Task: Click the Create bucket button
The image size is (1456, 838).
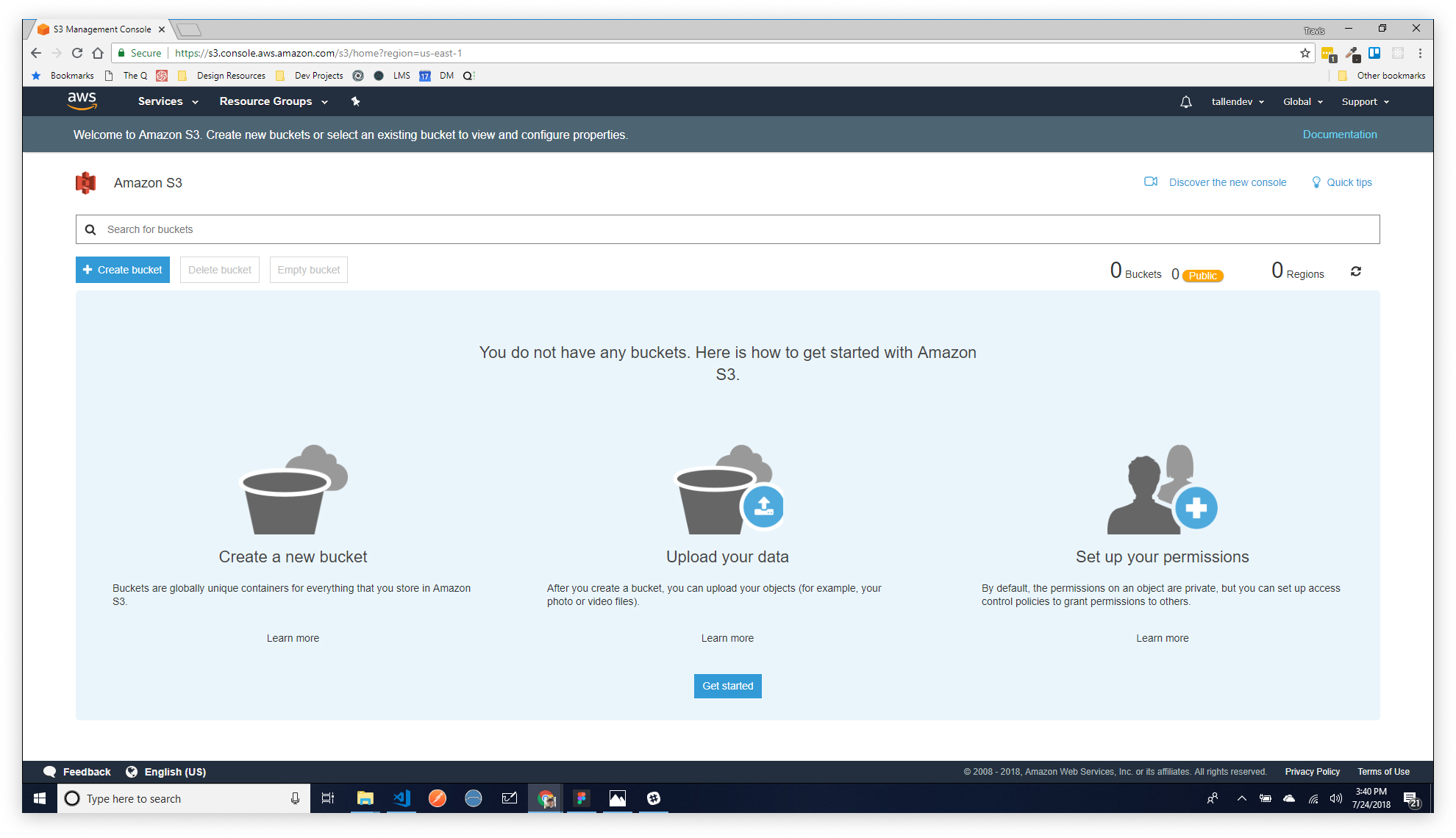Action: [x=123, y=270]
